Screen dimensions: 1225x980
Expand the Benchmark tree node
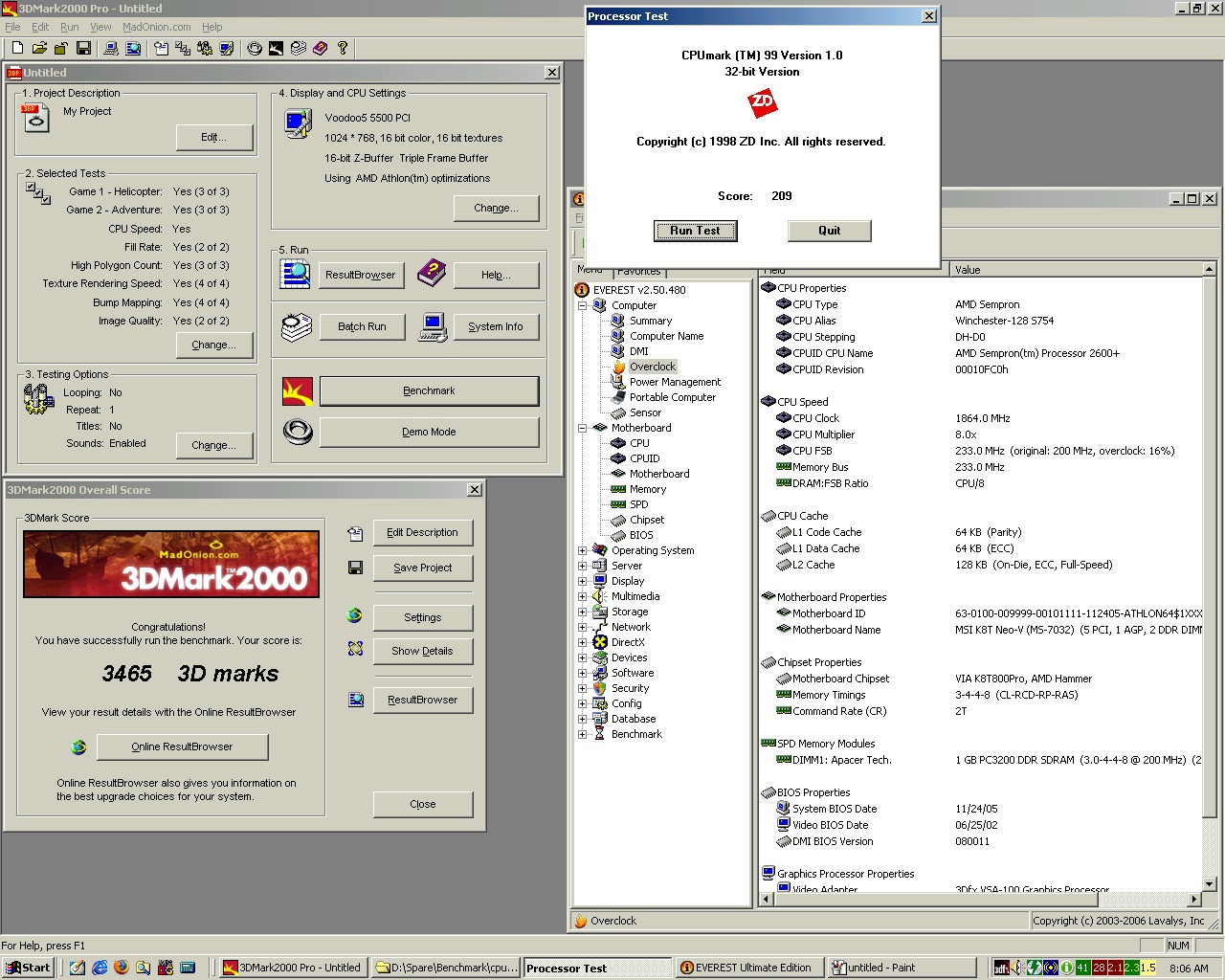point(582,734)
